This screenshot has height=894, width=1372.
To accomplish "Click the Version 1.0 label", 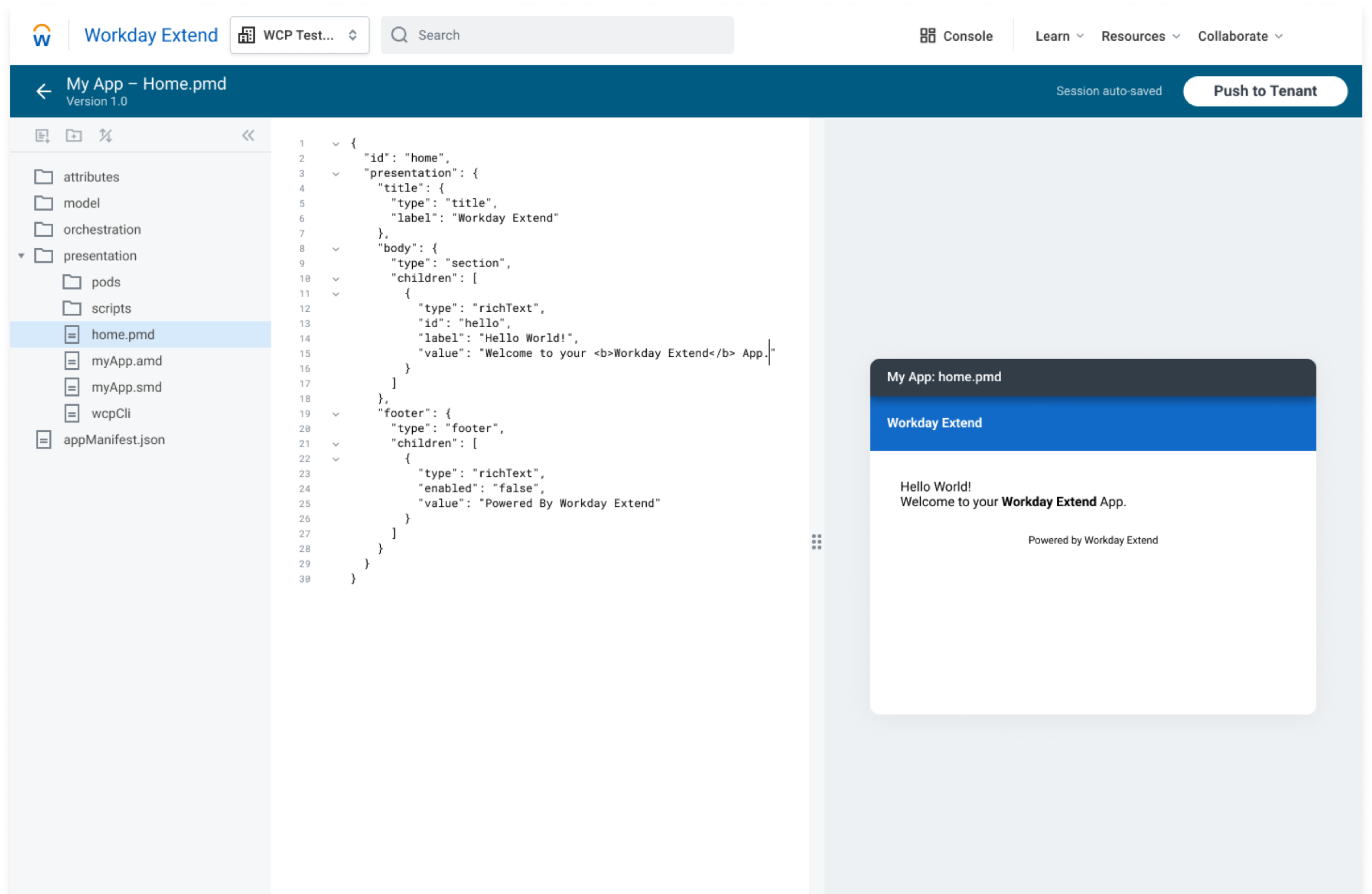I will 97,102.
